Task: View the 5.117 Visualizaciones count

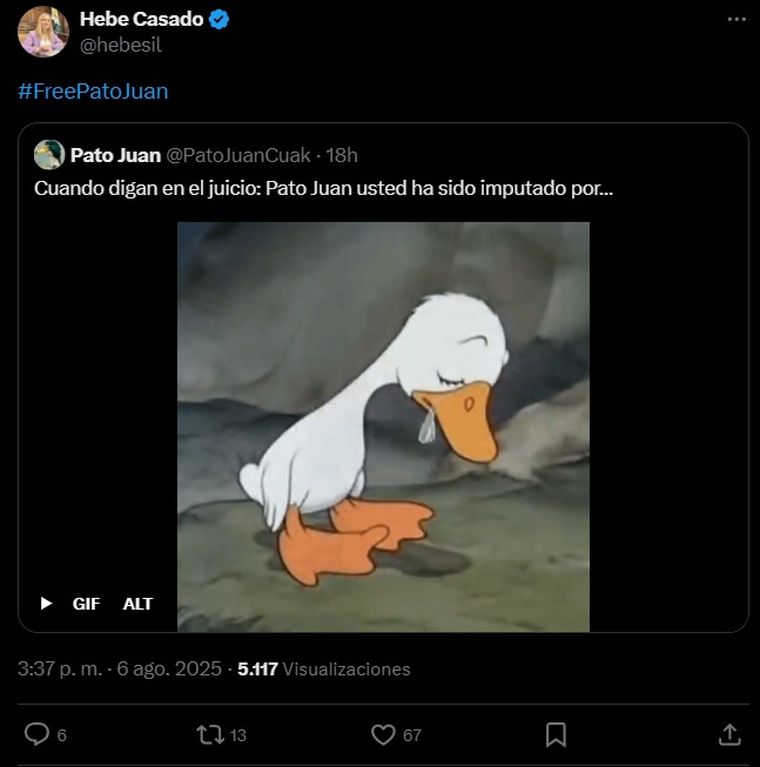Action: (324, 669)
